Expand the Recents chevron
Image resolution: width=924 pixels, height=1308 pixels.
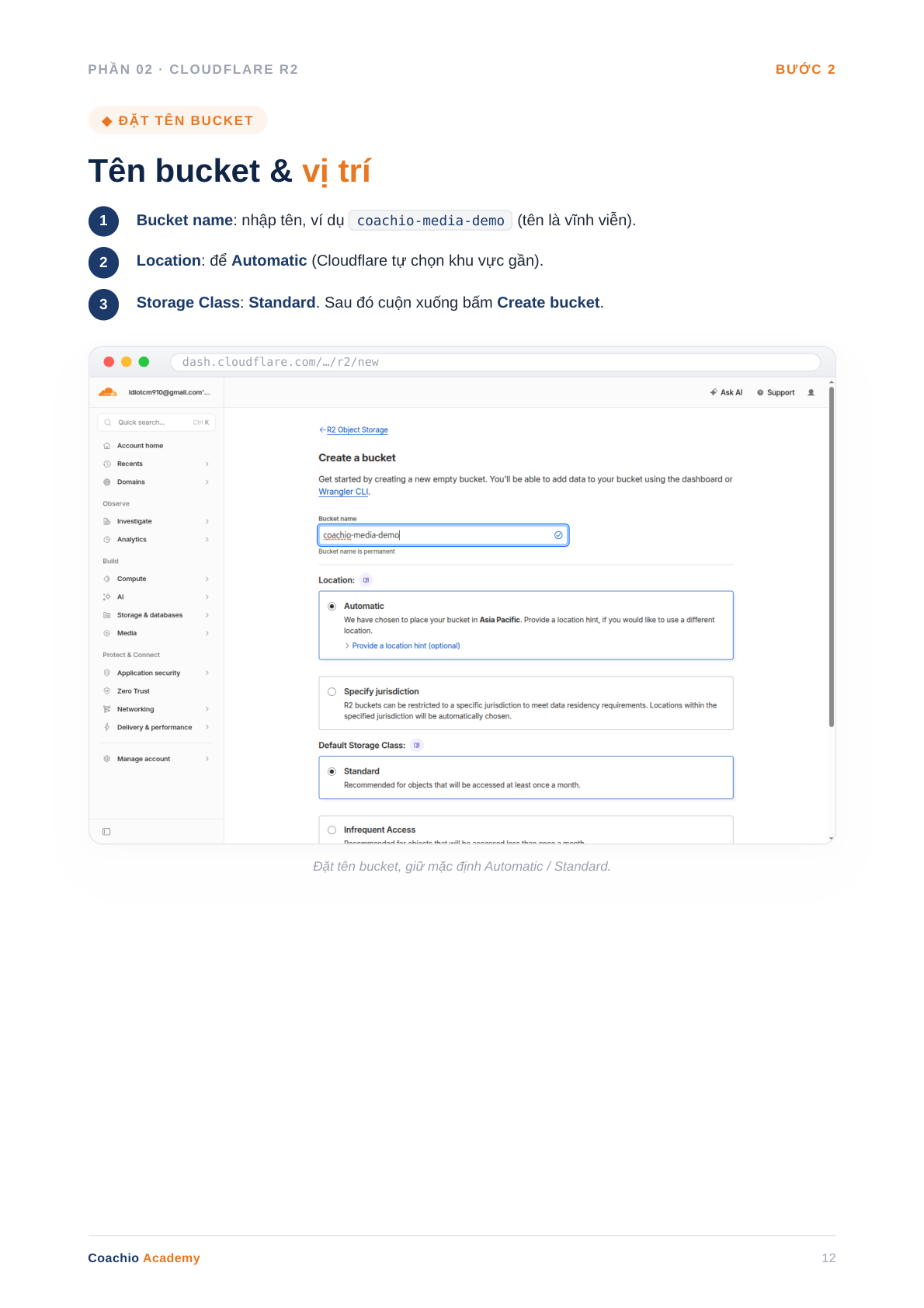point(207,464)
